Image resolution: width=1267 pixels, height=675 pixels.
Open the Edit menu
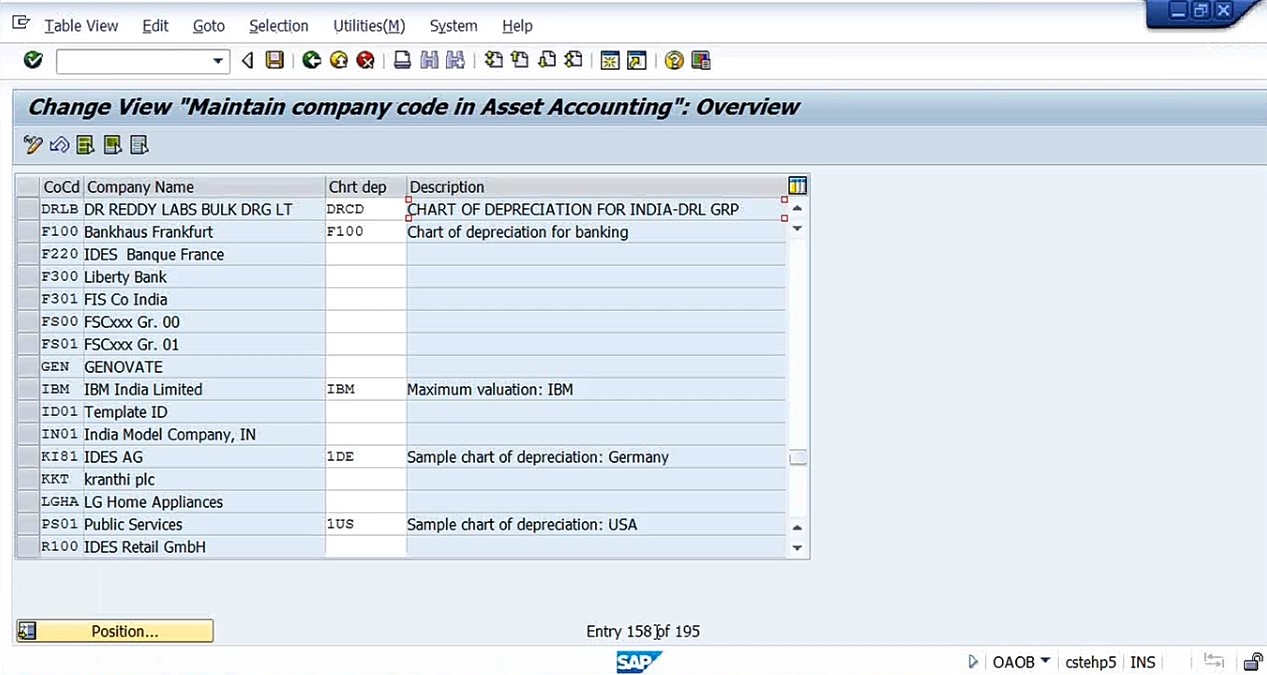[x=155, y=26]
